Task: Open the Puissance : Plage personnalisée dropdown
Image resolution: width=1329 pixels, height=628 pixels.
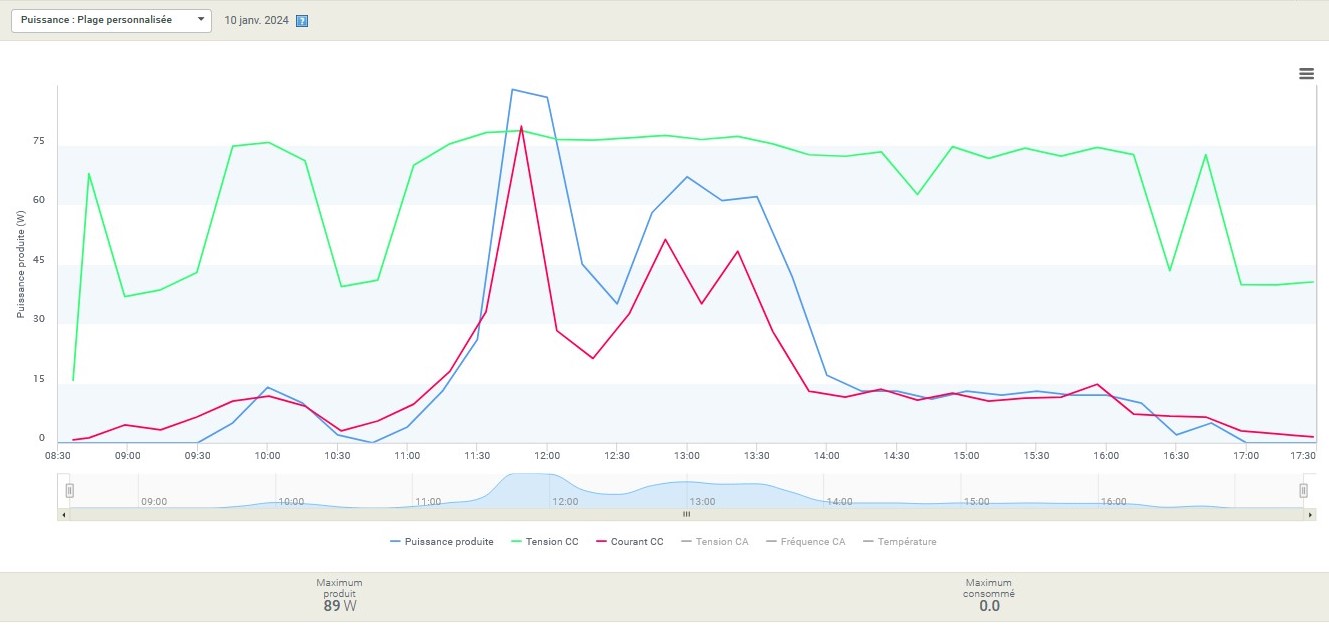Action: point(111,20)
